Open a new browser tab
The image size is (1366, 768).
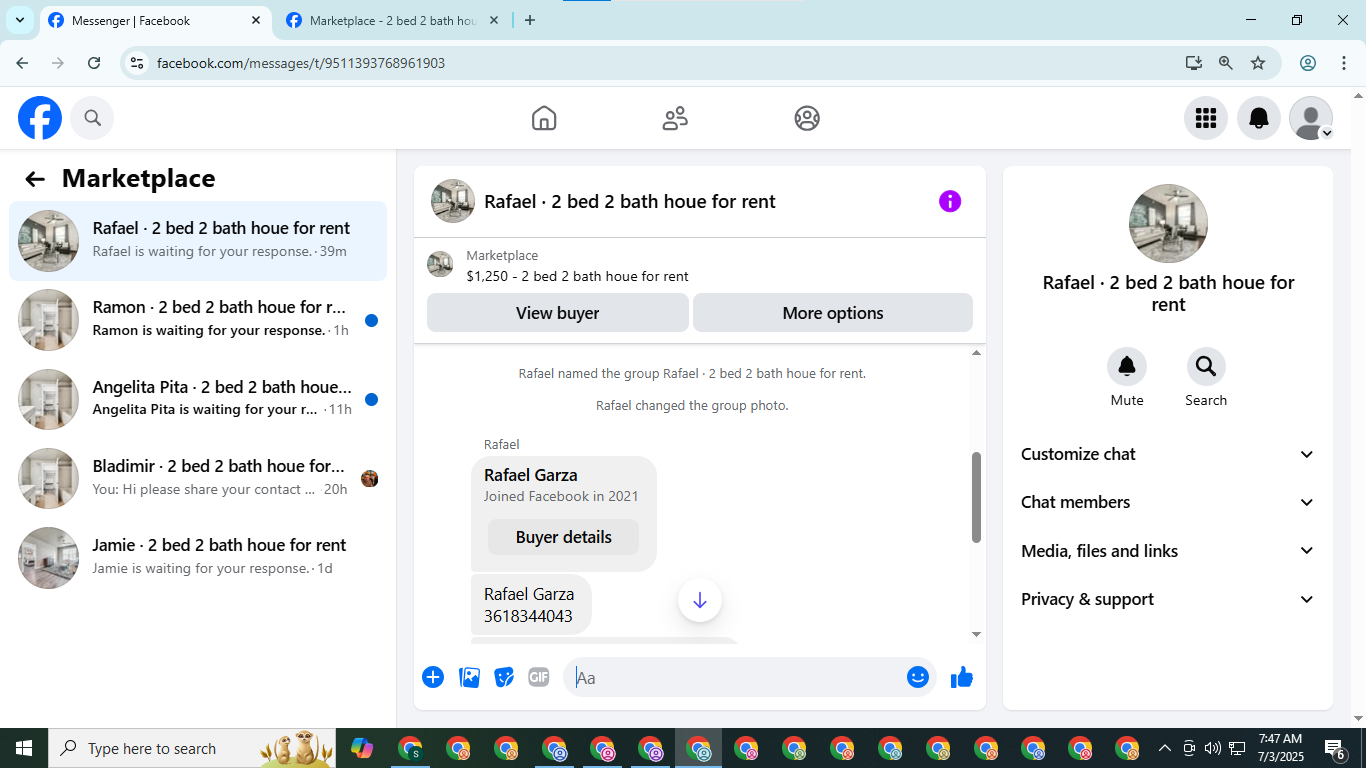coord(530,20)
